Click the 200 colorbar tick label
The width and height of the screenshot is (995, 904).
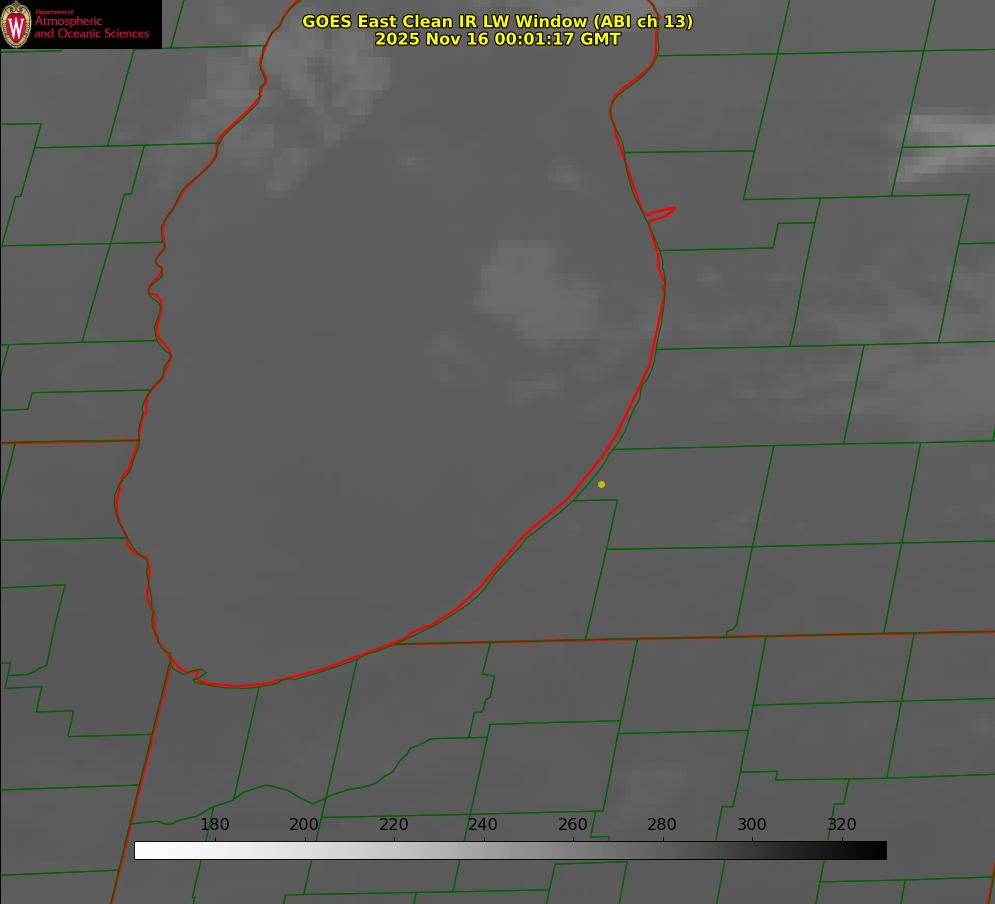pyautogui.click(x=304, y=825)
